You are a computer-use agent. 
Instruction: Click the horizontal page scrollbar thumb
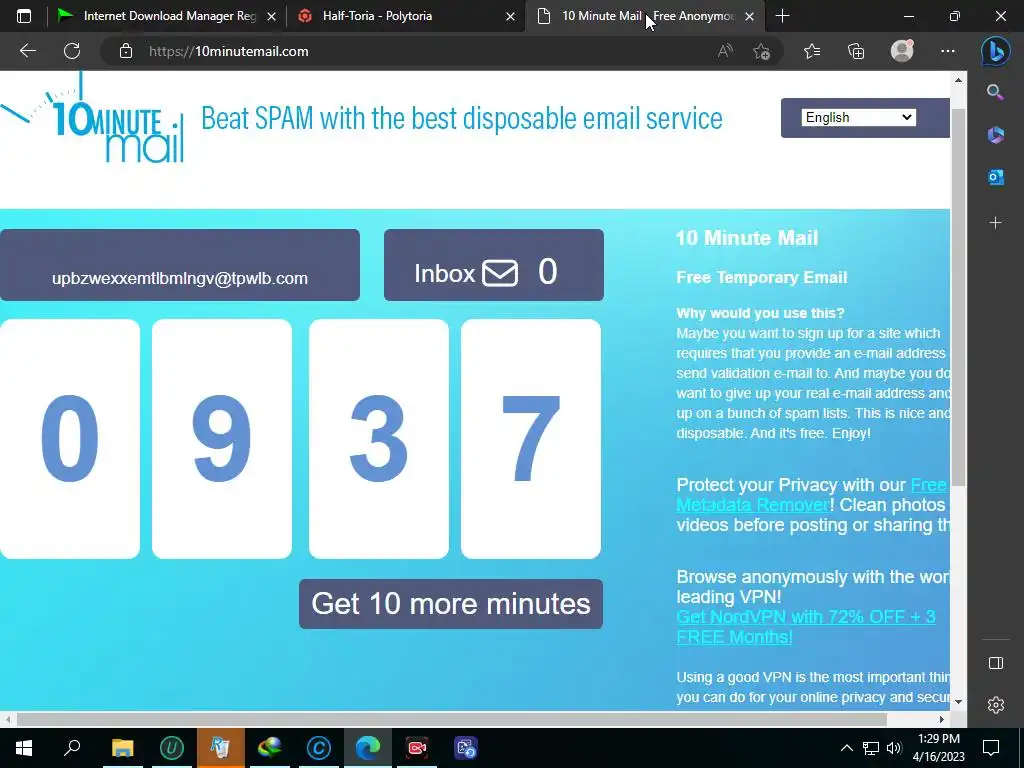tap(452, 719)
